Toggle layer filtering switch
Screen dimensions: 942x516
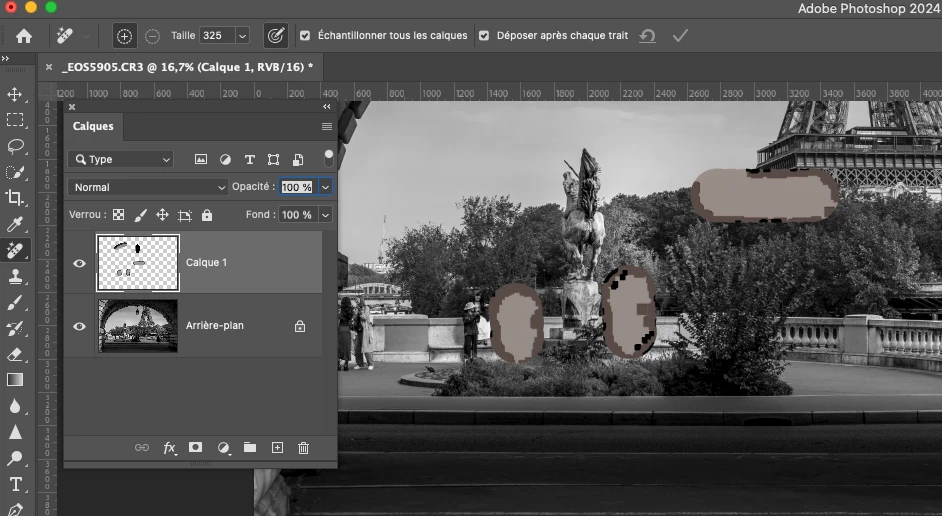click(329, 159)
